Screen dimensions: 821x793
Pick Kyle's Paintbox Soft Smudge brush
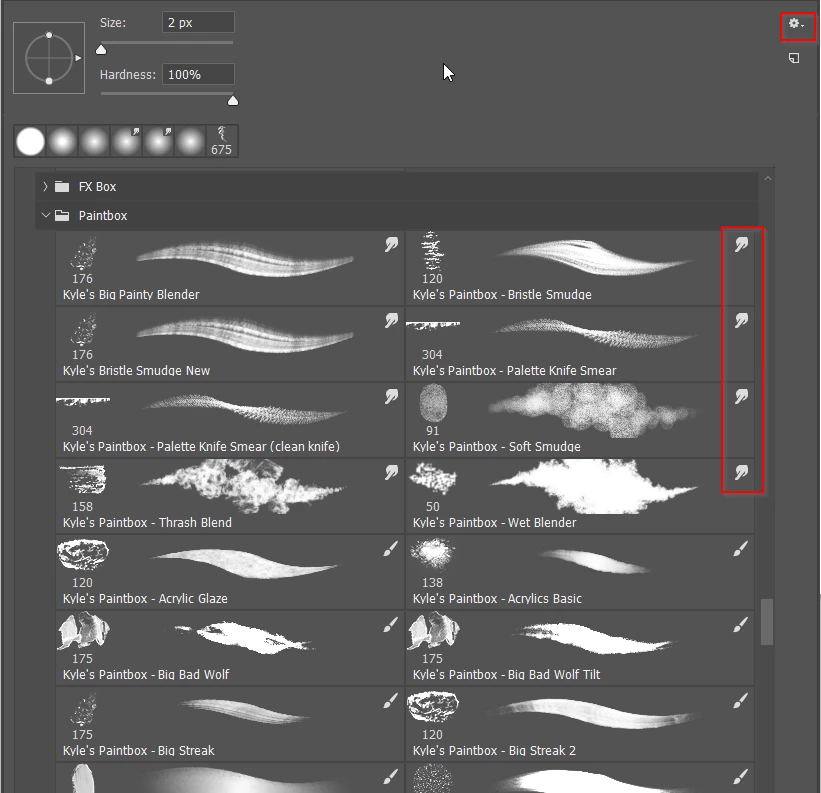coord(580,420)
